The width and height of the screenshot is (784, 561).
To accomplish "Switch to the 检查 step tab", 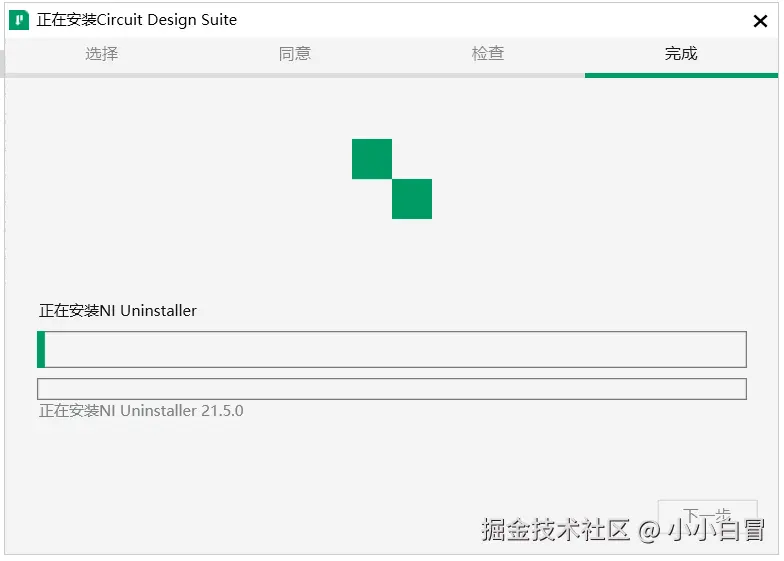I will pos(488,54).
